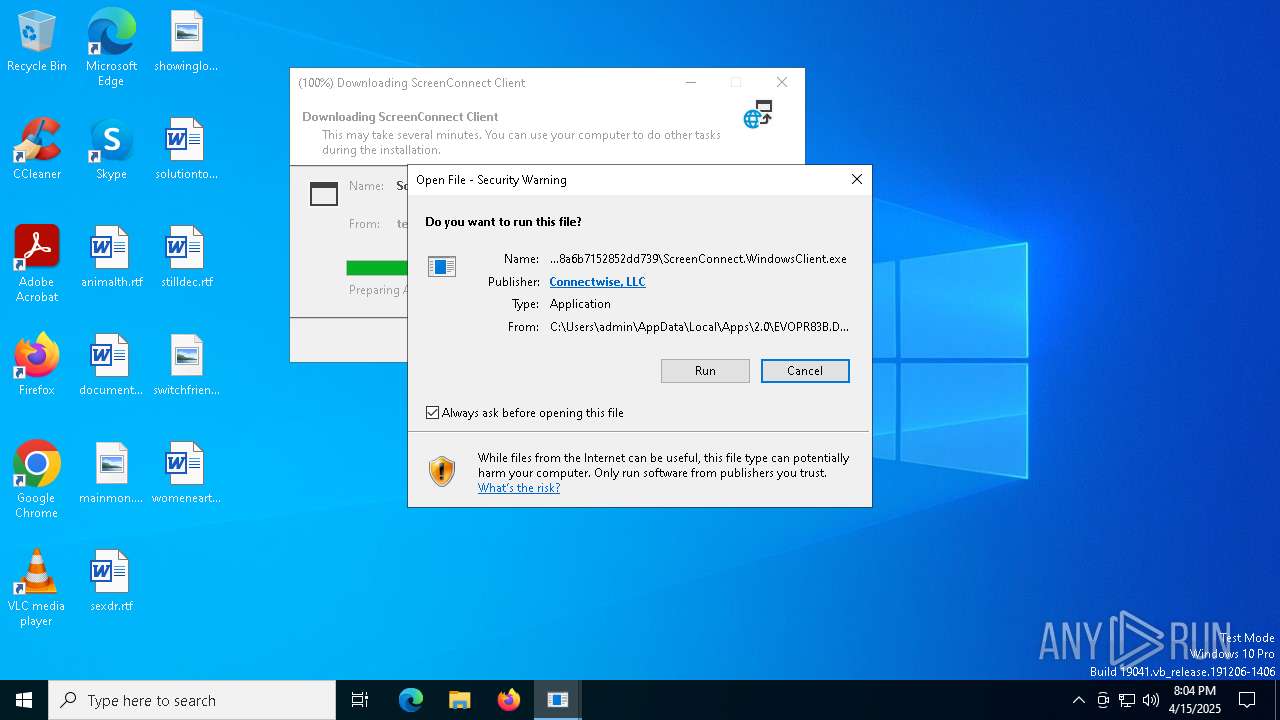Click the globe download icon in installer window
1280x720 pixels.
[758, 115]
